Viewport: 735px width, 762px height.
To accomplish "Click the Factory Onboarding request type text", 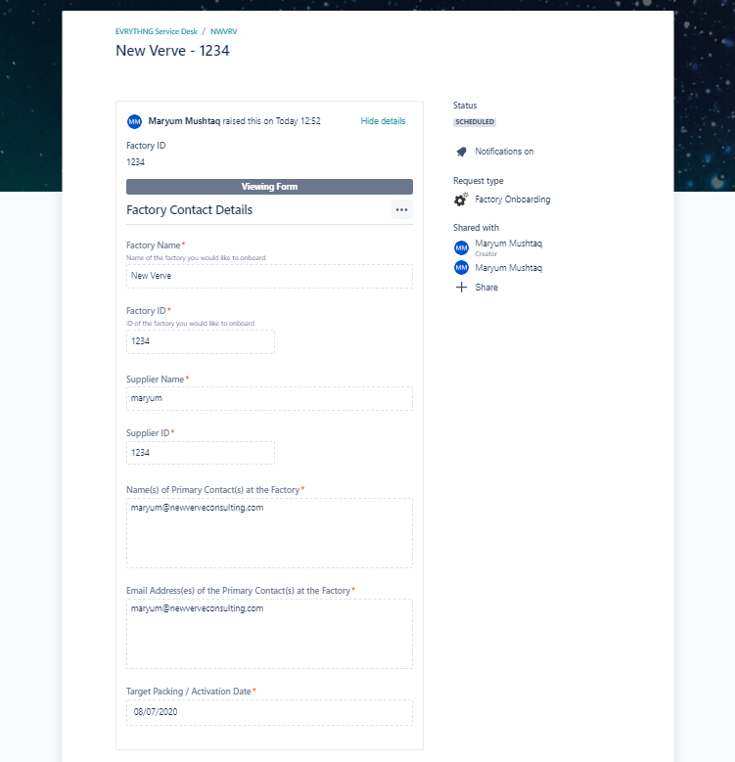I will tap(512, 200).
